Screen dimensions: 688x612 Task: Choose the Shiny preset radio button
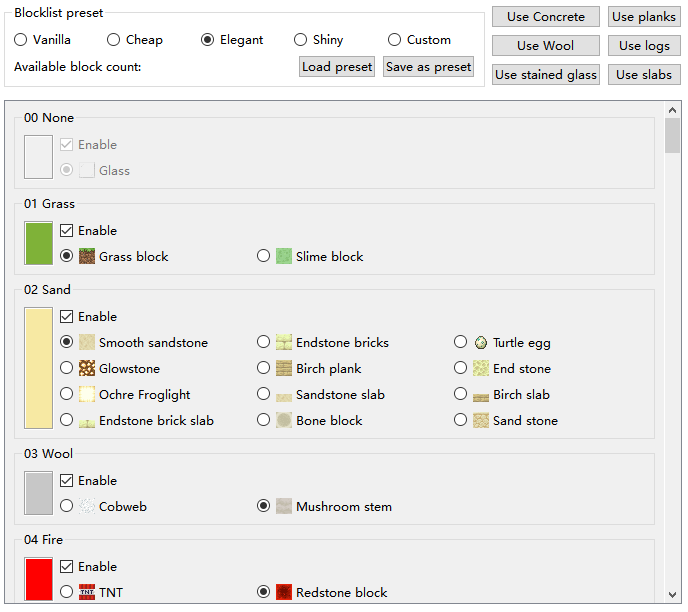pos(301,40)
